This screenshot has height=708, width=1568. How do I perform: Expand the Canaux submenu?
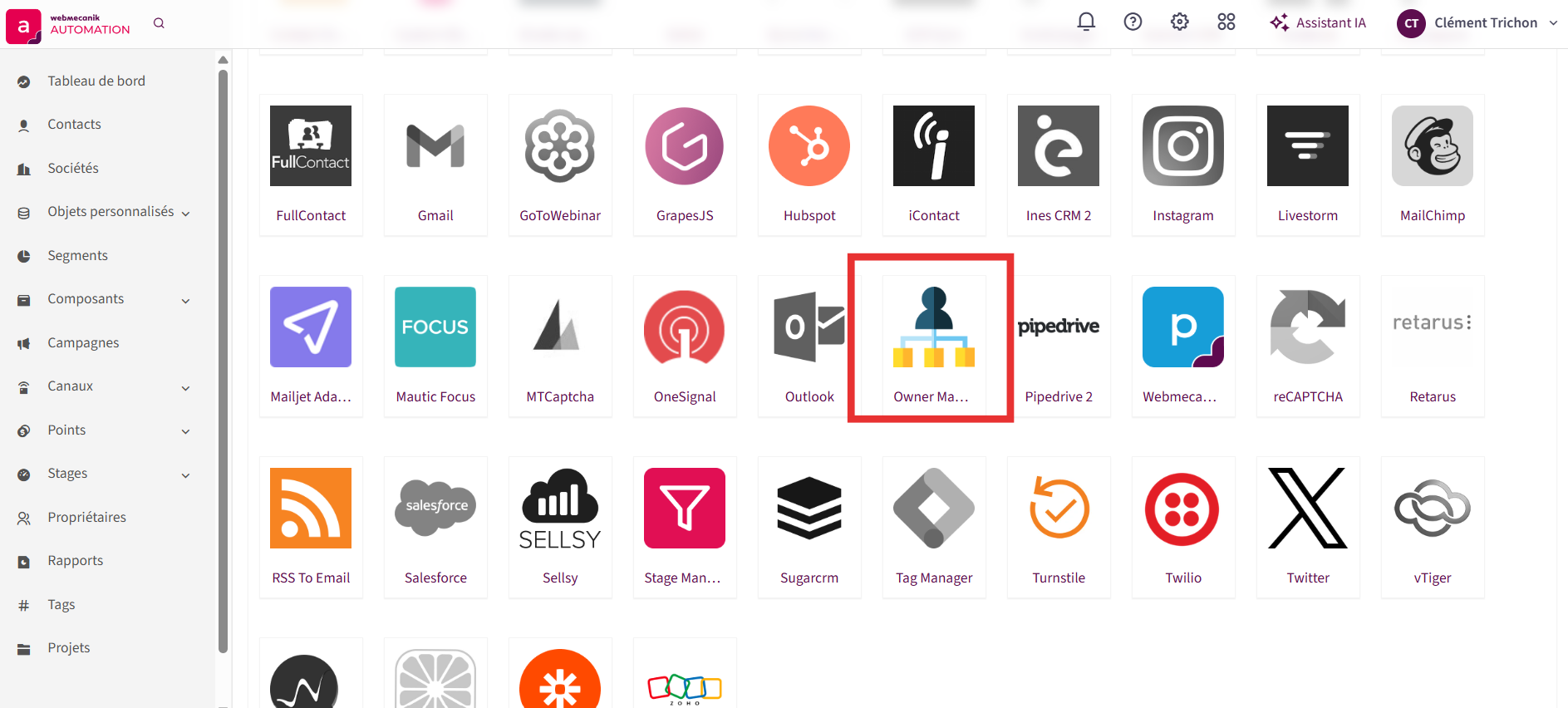(x=186, y=388)
